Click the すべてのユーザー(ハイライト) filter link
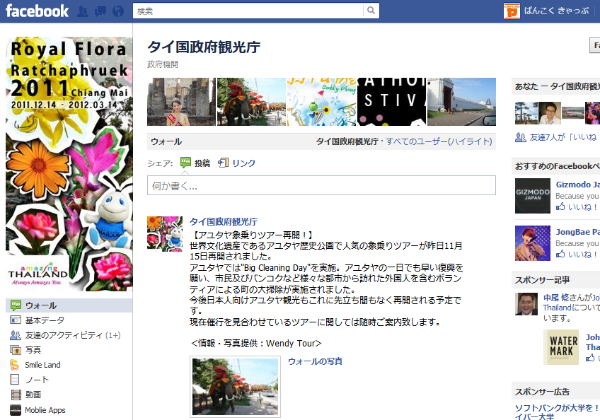The width and height of the screenshot is (600, 420). pyautogui.click(x=439, y=142)
